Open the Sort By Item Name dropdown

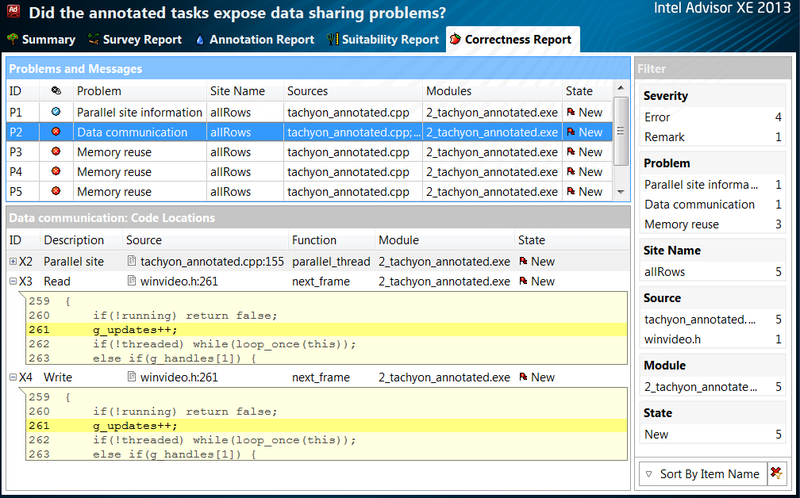(702, 473)
